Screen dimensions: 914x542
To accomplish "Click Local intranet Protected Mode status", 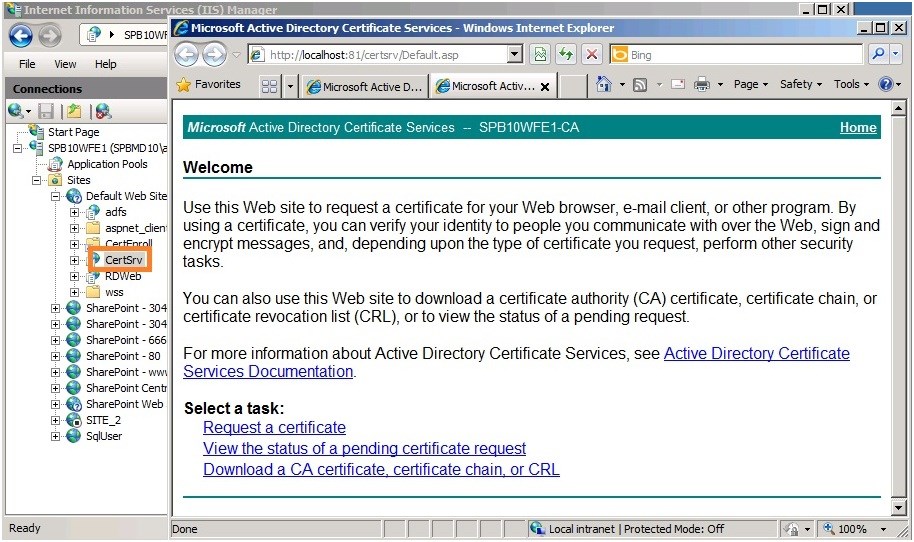I will pyautogui.click(x=636, y=529).
